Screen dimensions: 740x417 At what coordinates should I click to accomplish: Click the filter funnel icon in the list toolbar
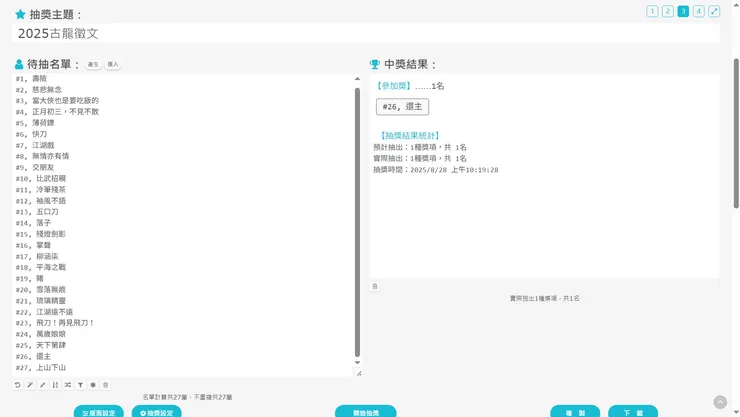81,385
